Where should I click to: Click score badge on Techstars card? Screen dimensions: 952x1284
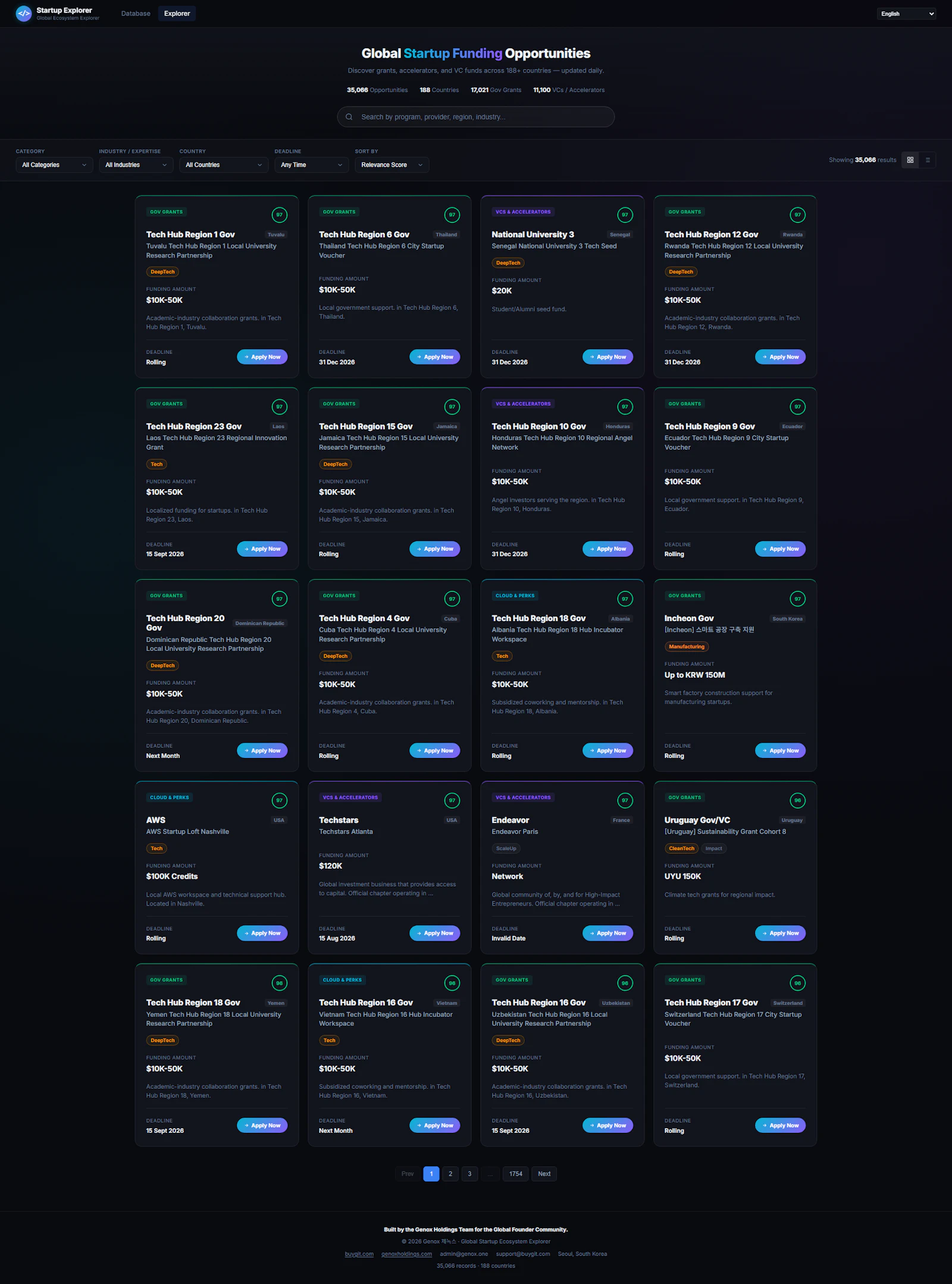tap(452, 800)
